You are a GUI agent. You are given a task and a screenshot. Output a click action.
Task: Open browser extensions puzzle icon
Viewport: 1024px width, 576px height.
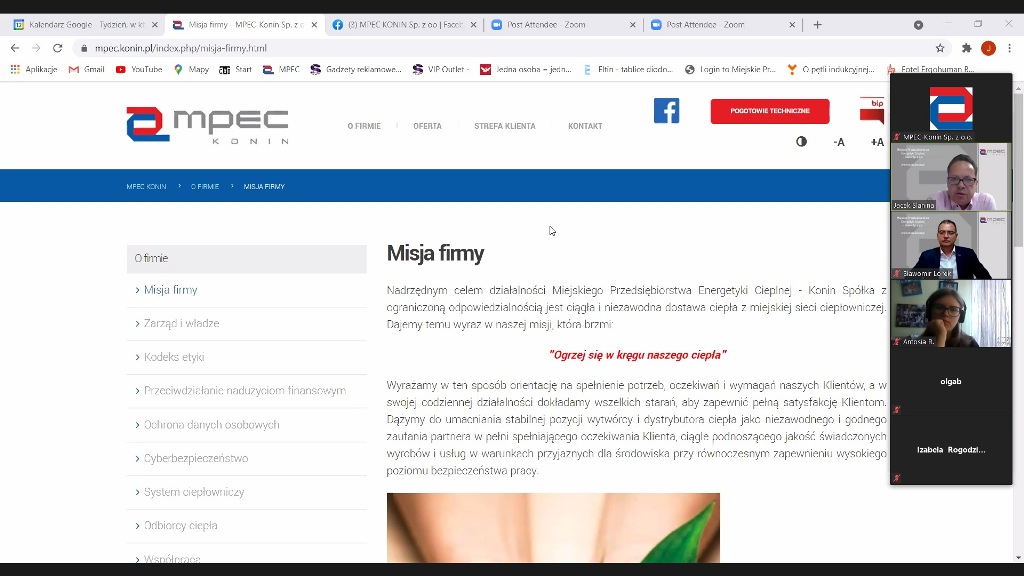tap(966, 48)
